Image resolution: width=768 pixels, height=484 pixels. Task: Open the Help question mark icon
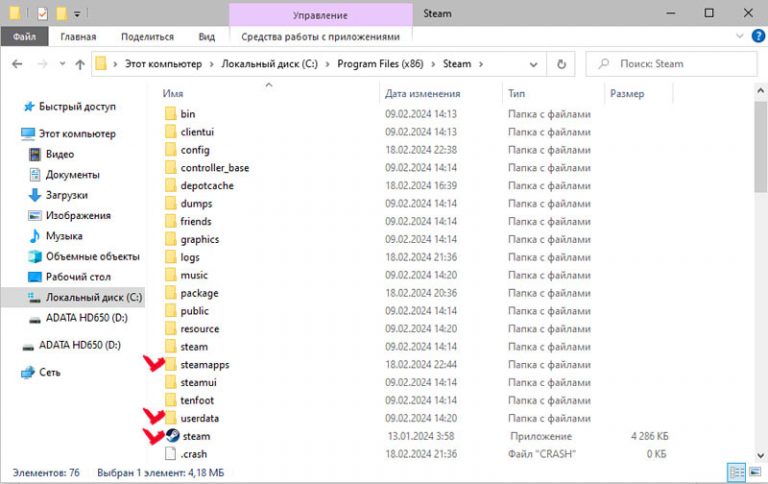758,36
